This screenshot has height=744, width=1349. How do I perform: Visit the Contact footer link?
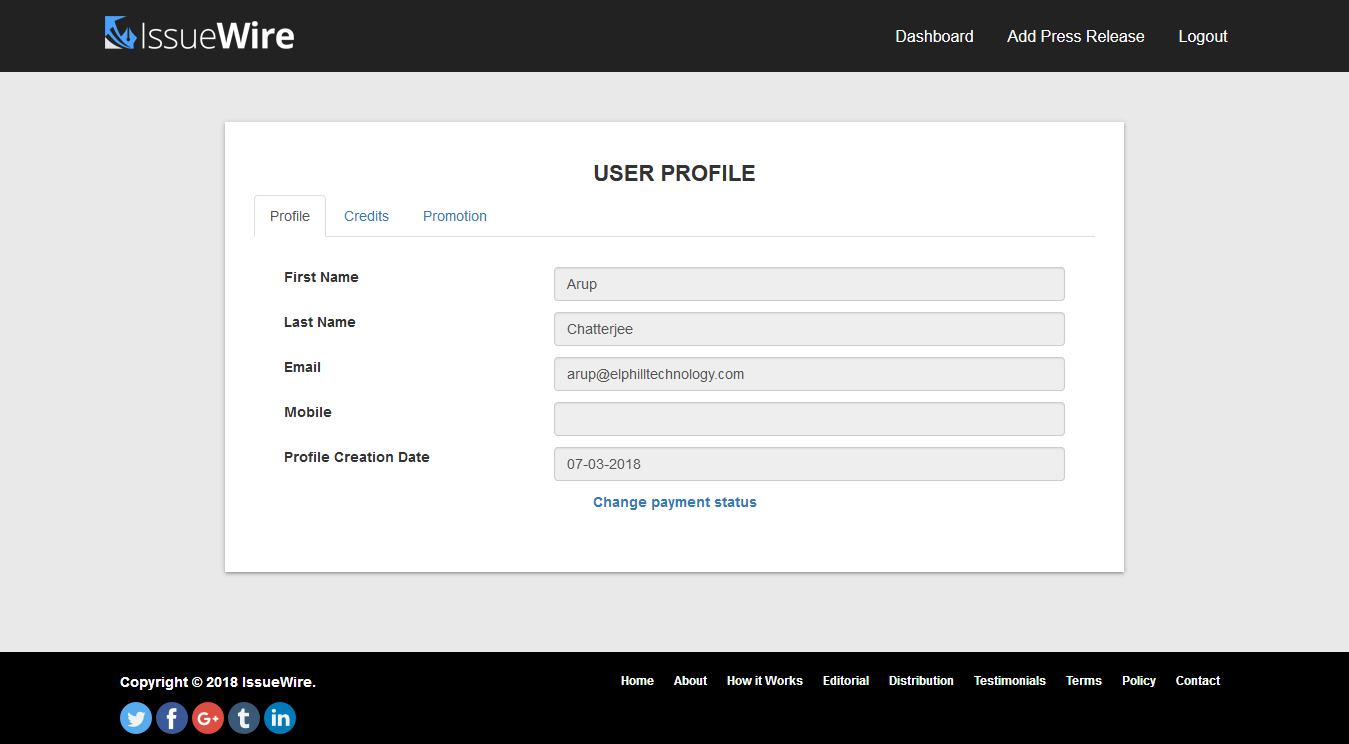click(1197, 681)
